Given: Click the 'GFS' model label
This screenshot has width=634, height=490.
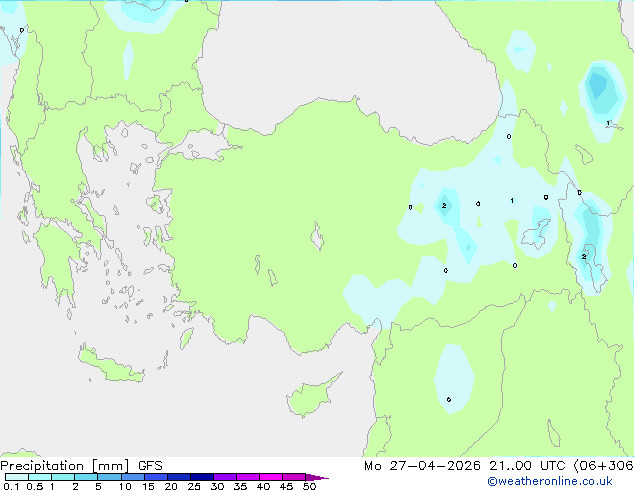Looking at the screenshot, I should click(150, 466).
